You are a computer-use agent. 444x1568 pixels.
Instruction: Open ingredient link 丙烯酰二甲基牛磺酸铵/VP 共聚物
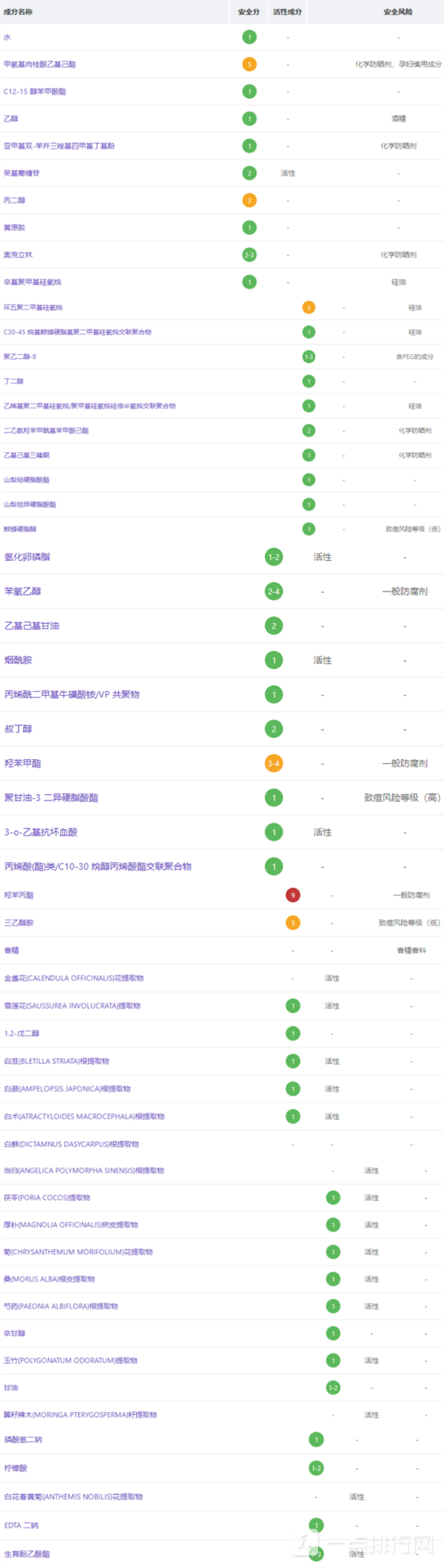[72, 695]
